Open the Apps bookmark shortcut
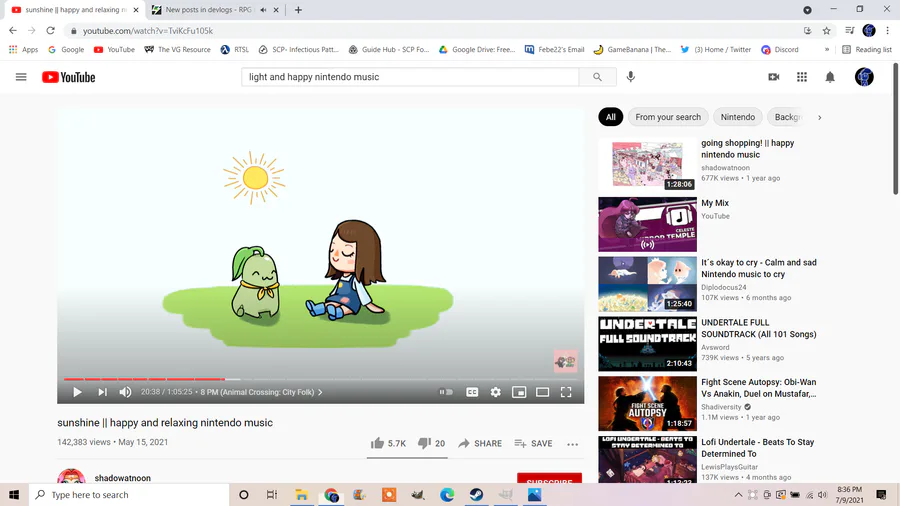 pos(24,50)
